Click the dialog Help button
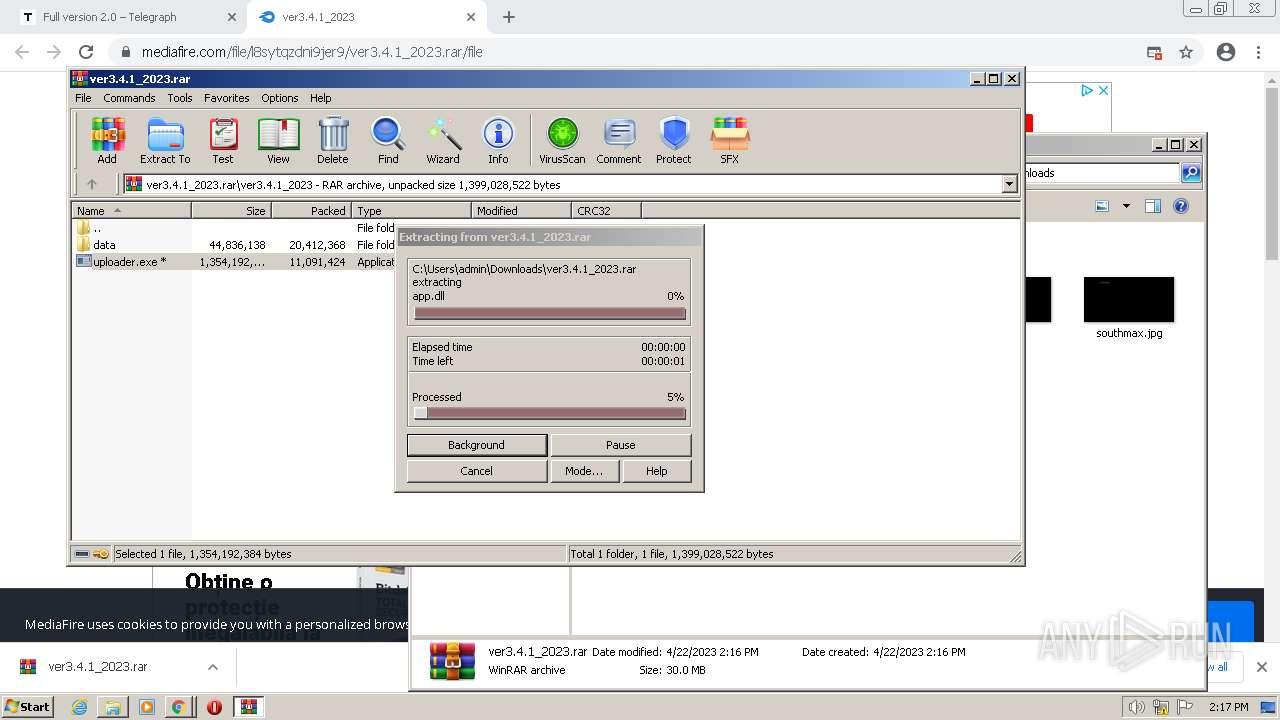Screen dimensions: 1280x720 (x=657, y=471)
